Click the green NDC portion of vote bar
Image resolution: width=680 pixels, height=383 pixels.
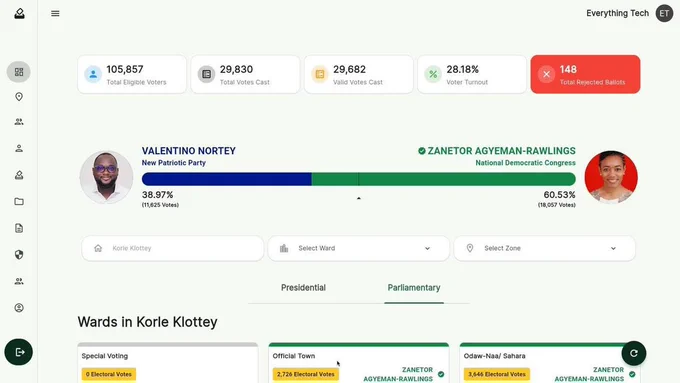[x=444, y=179]
